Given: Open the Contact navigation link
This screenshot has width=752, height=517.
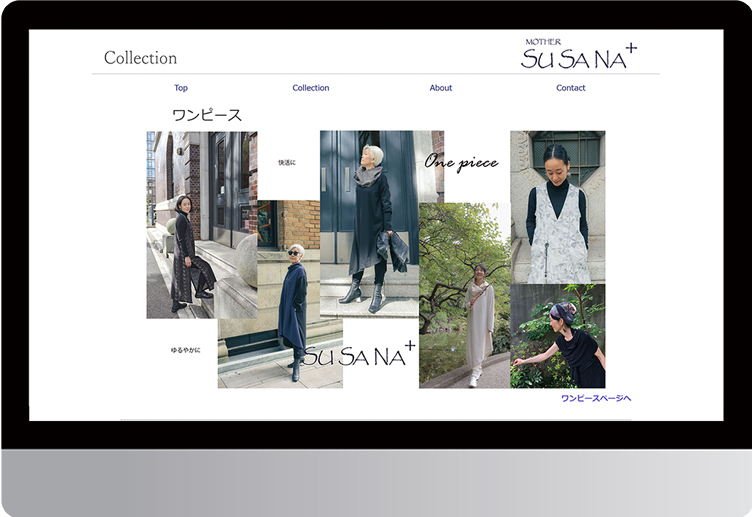Looking at the screenshot, I should [x=571, y=88].
